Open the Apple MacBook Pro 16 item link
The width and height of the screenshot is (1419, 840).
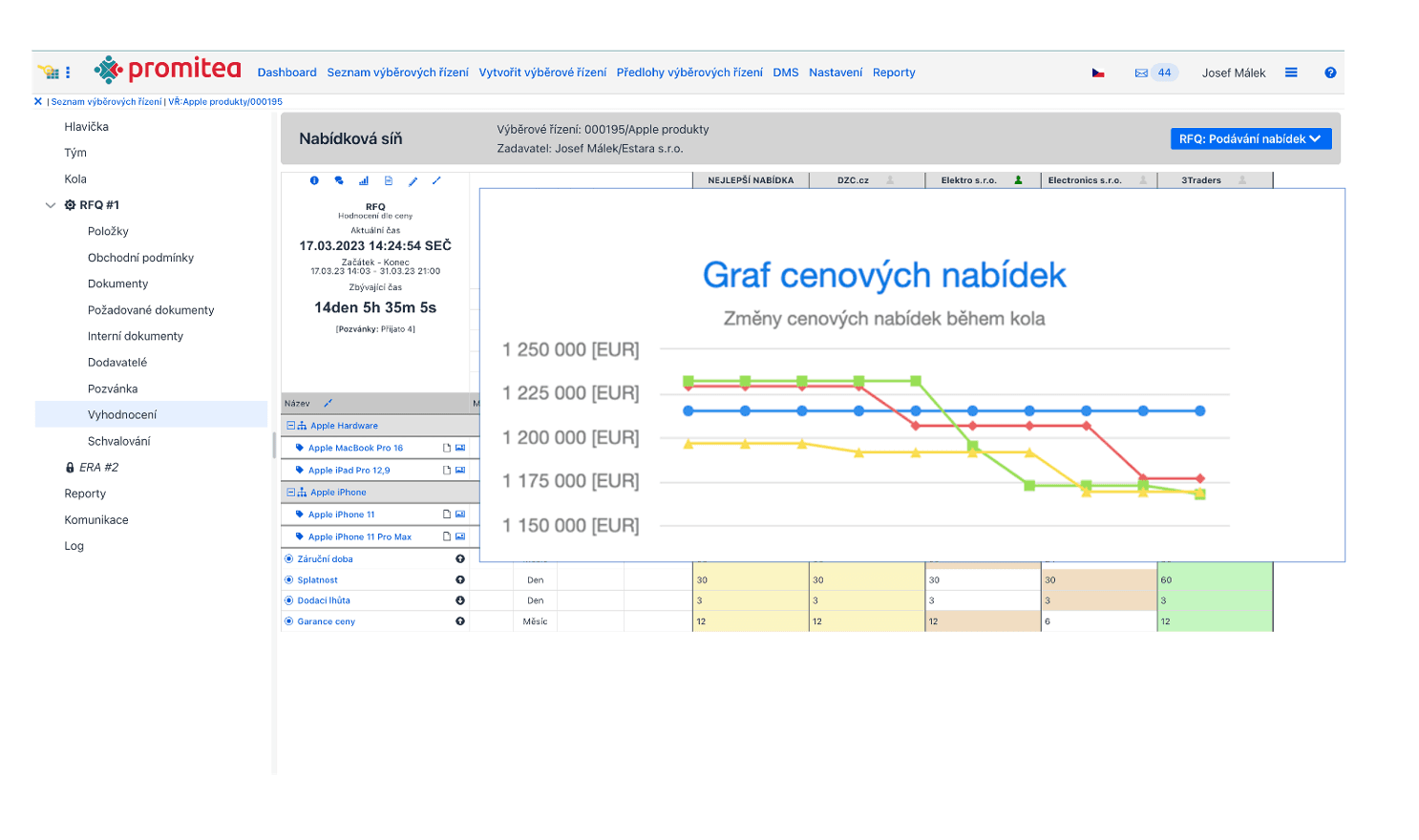pos(355,448)
